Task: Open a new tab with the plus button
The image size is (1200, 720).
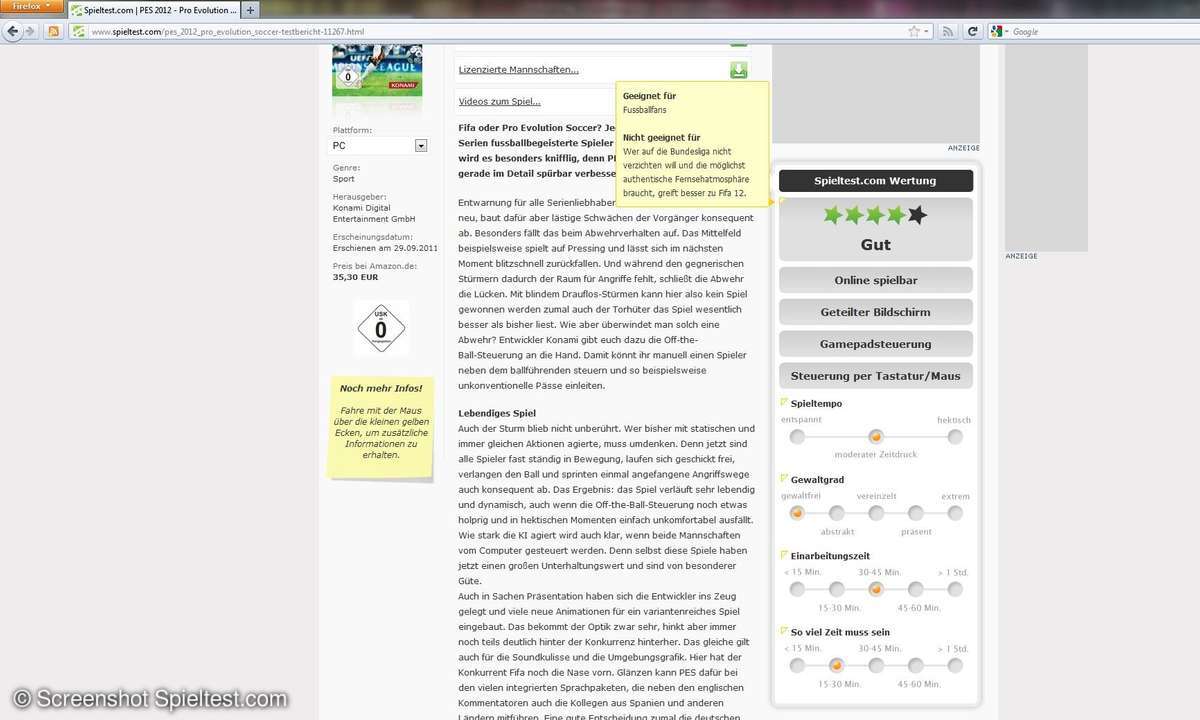Action: (250, 10)
